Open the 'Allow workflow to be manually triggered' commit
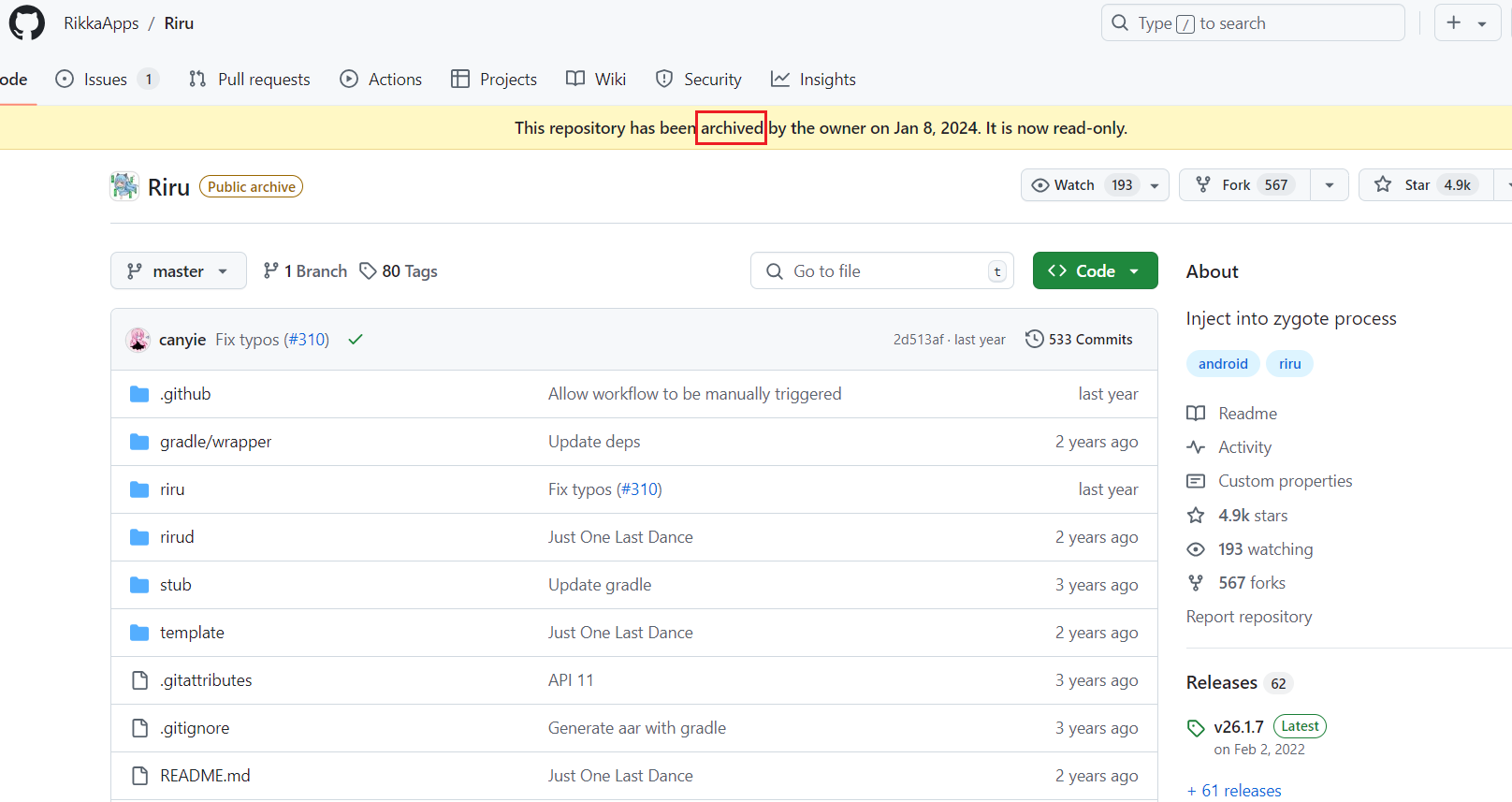Image resolution: width=1512 pixels, height=802 pixels. point(695,394)
